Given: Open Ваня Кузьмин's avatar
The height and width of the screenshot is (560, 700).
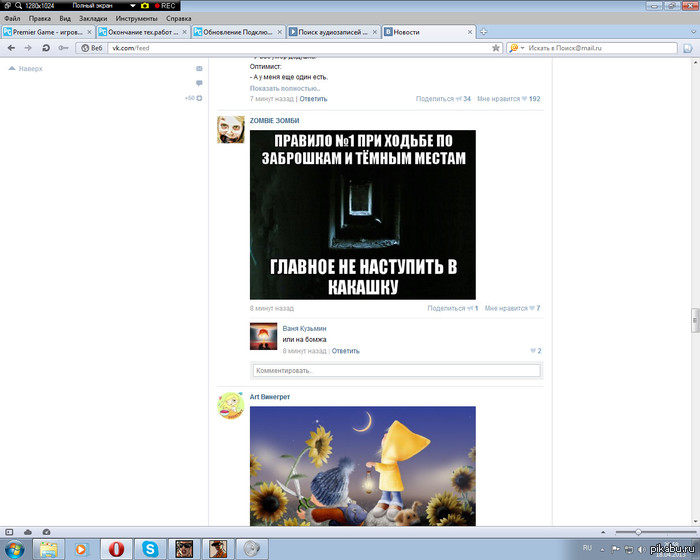Looking at the screenshot, I should 263,336.
